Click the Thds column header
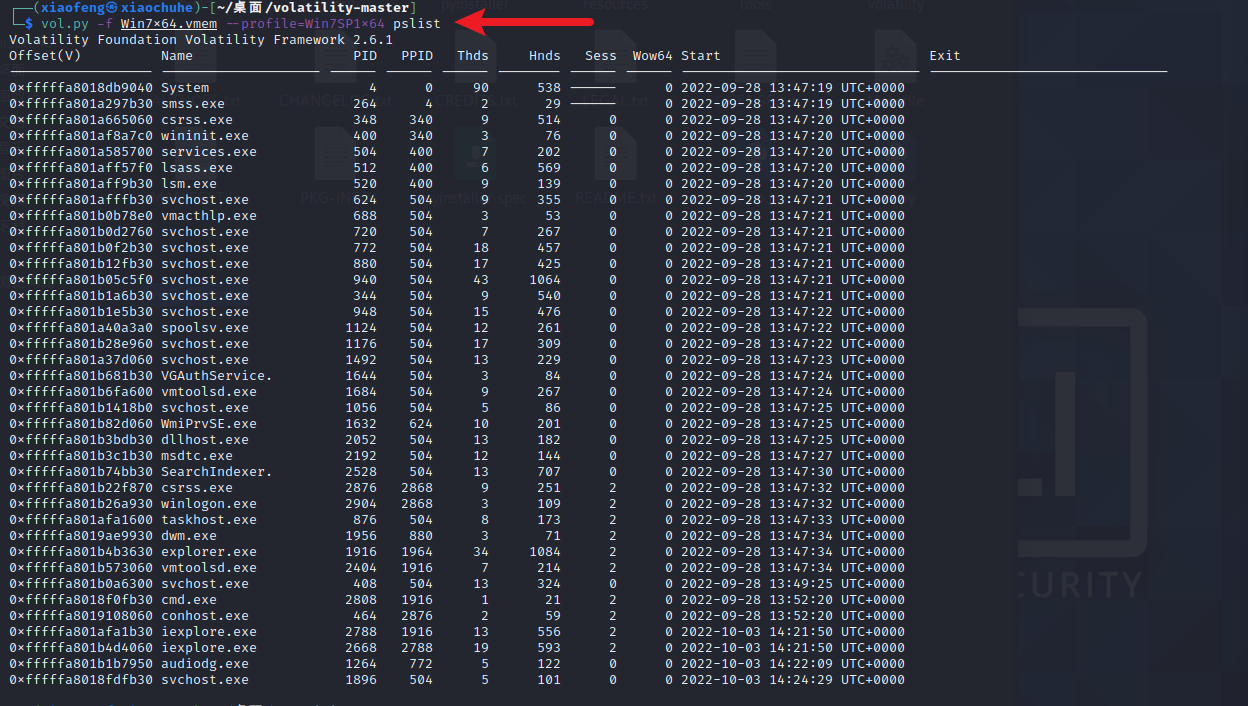Image resolution: width=1248 pixels, height=706 pixels. tap(473, 55)
